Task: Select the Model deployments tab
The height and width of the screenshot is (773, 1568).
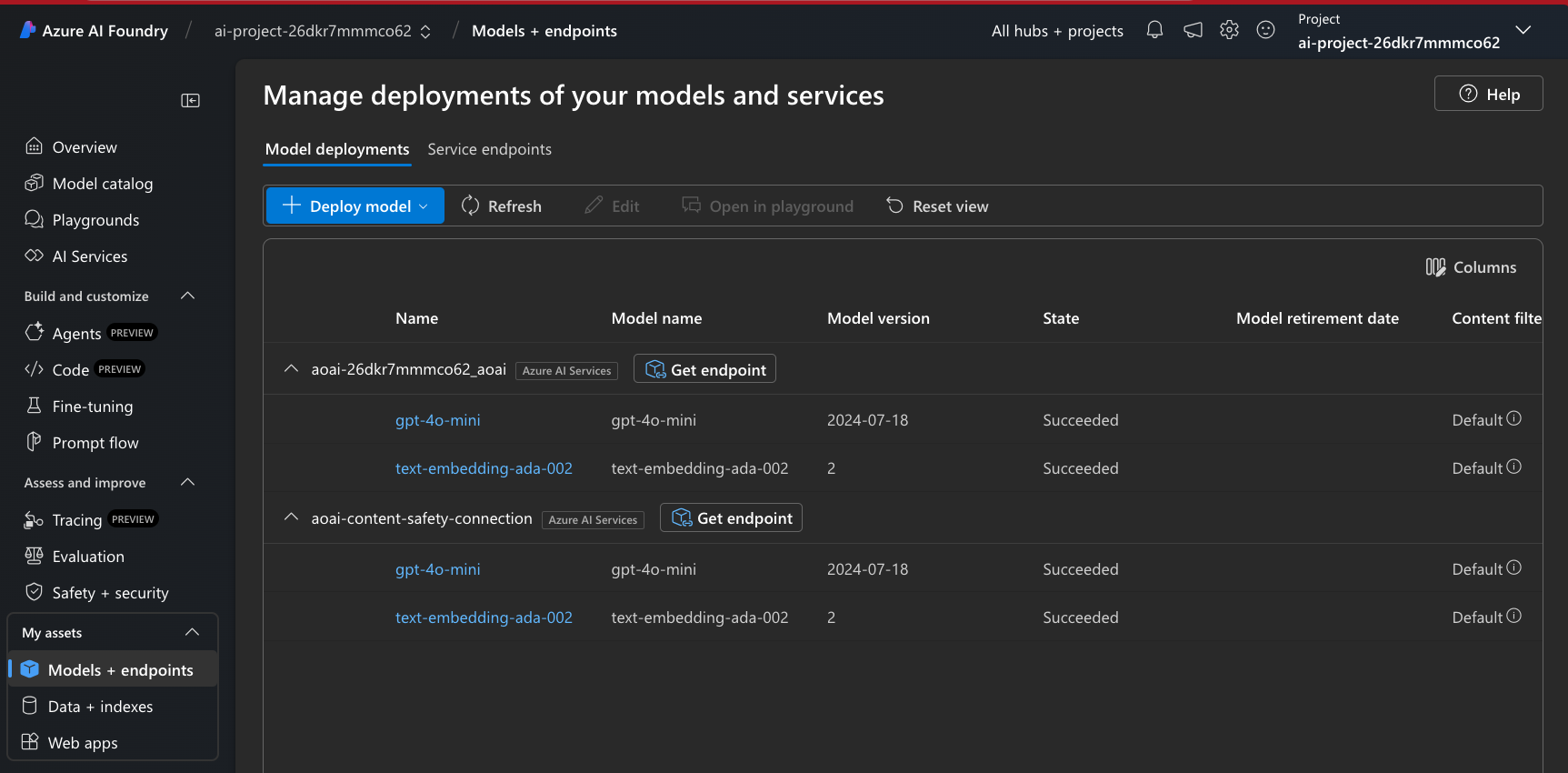Action: coord(337,149)
